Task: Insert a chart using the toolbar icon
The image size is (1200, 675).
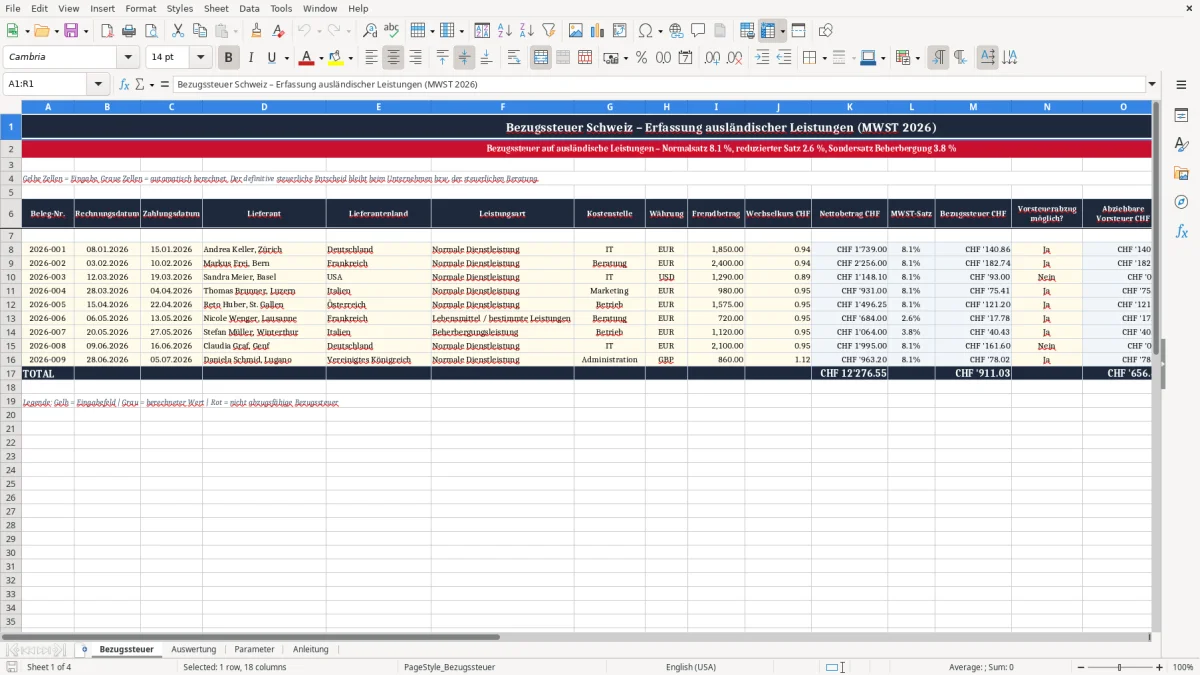Action: tap(598, 31)
